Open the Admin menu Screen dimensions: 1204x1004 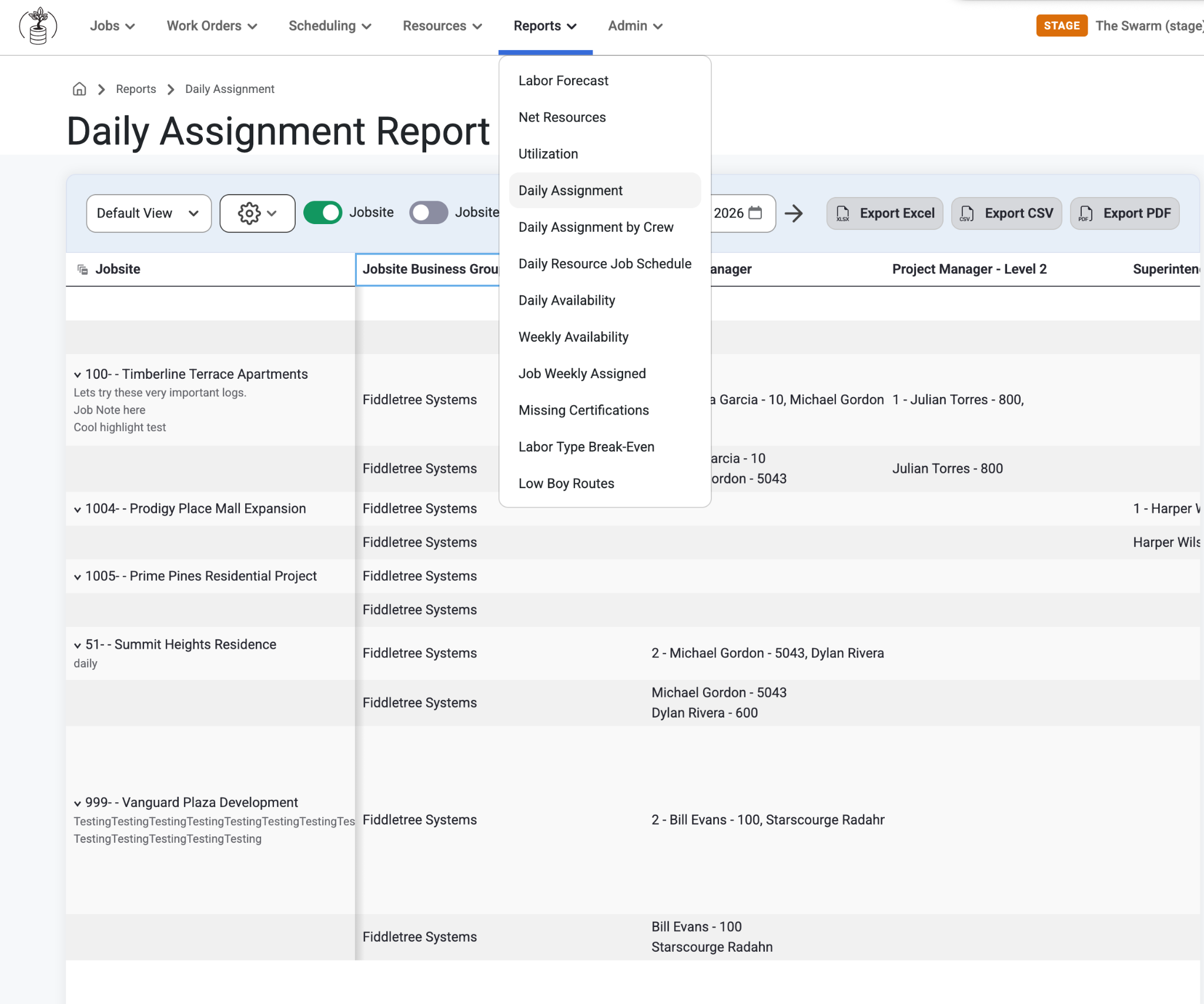click(x=636, y=26)
